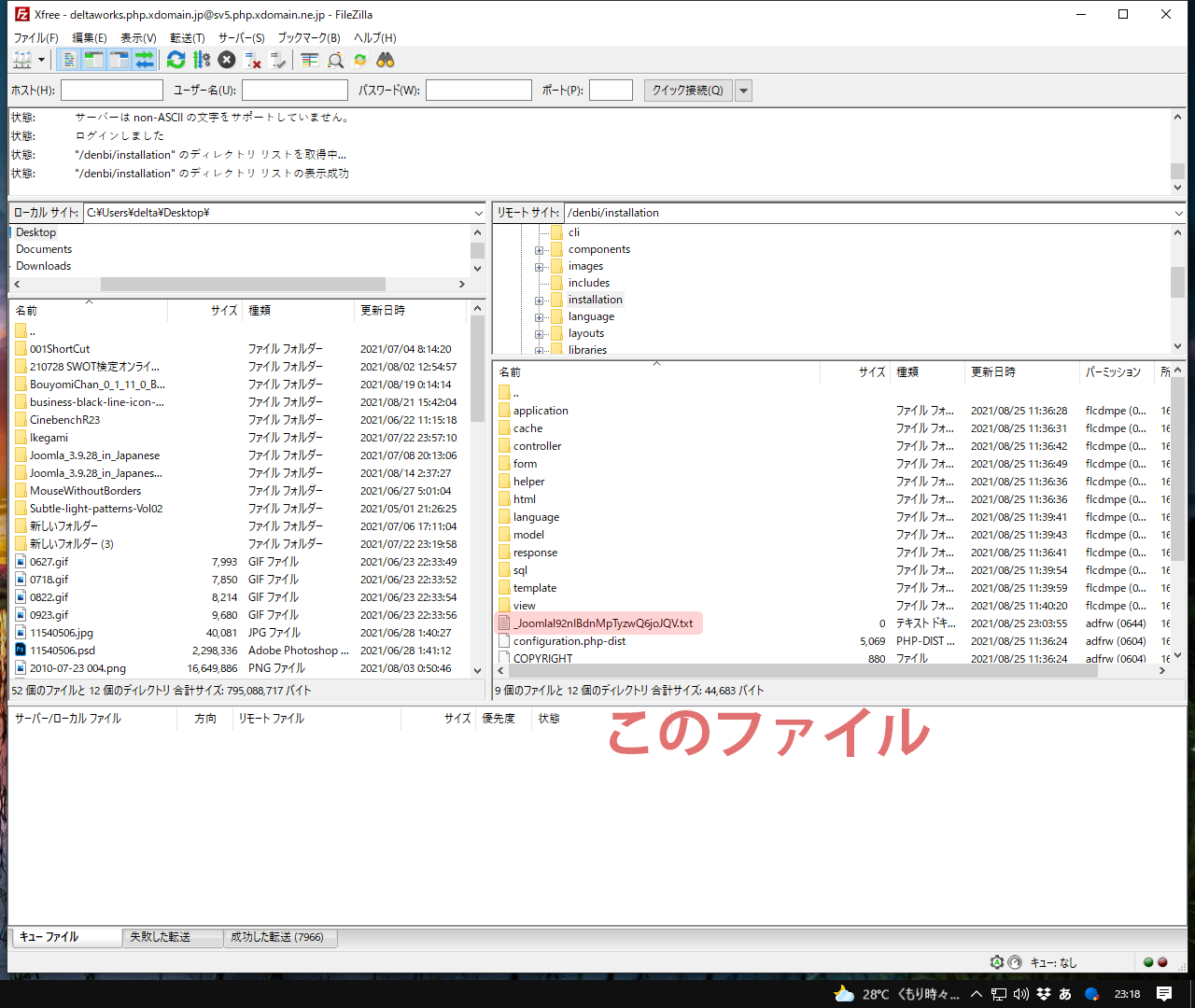Screen dimensions: 1195x1008
Task: Toggle local directory tree view
Action: point(93,60)
